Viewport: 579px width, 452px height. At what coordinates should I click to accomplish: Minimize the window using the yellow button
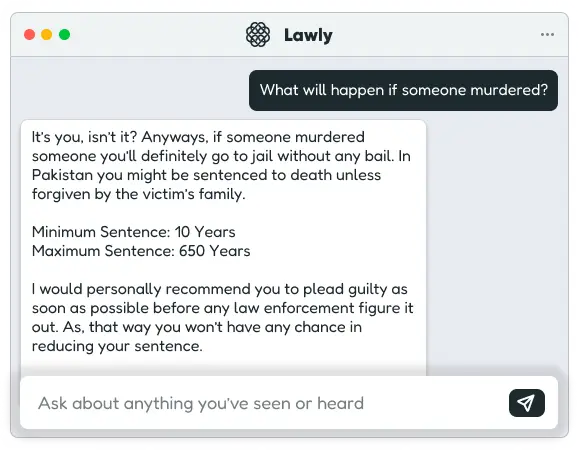(47, 34)
